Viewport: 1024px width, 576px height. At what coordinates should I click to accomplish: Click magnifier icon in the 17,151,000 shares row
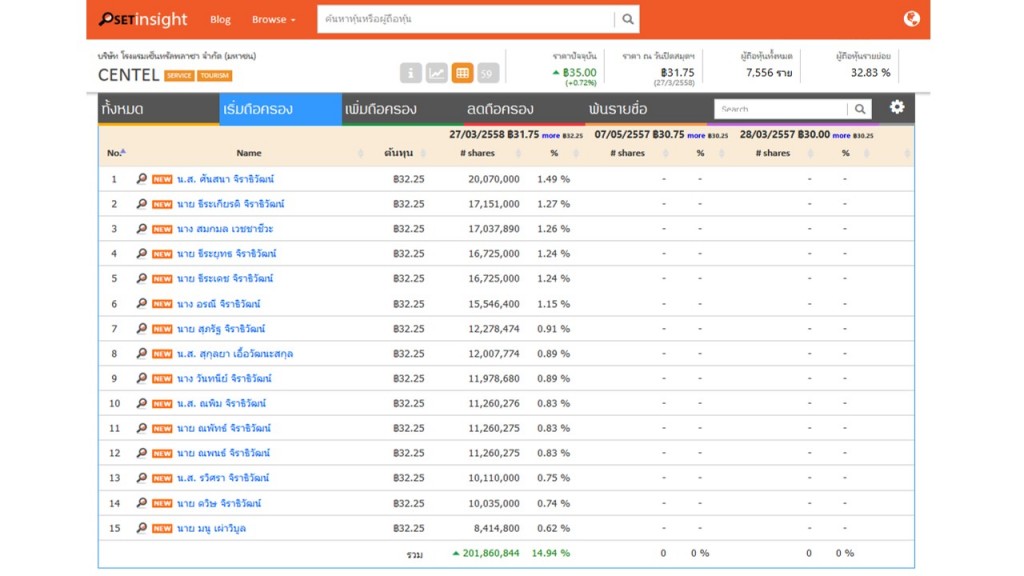pos(142,204)
